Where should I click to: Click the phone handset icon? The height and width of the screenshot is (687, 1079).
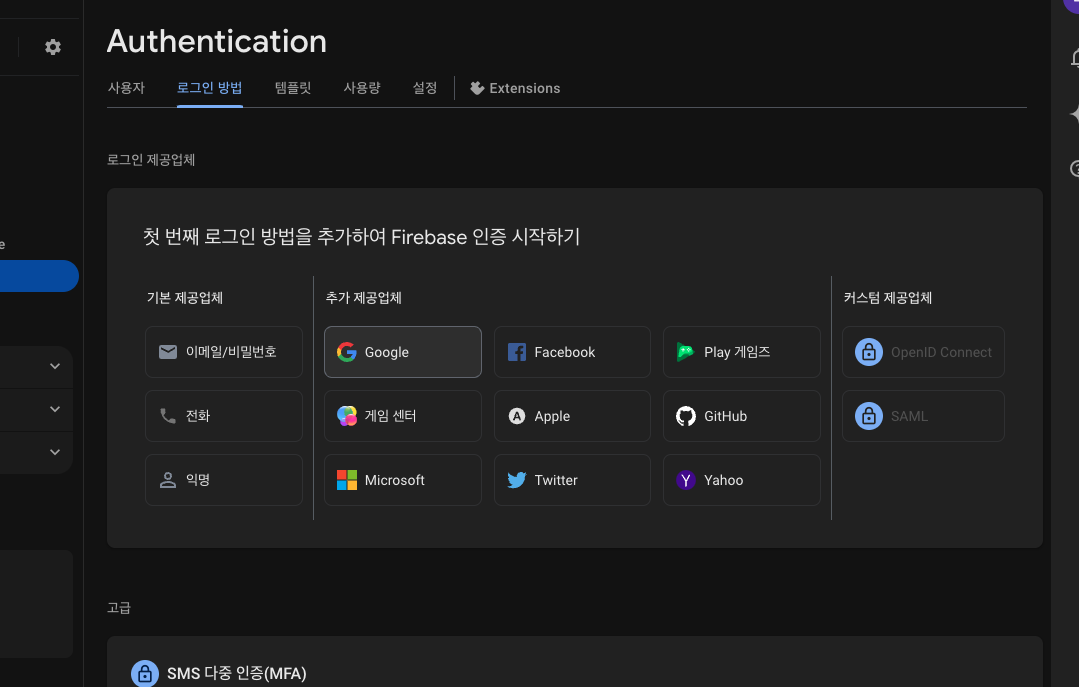[168, 416]
